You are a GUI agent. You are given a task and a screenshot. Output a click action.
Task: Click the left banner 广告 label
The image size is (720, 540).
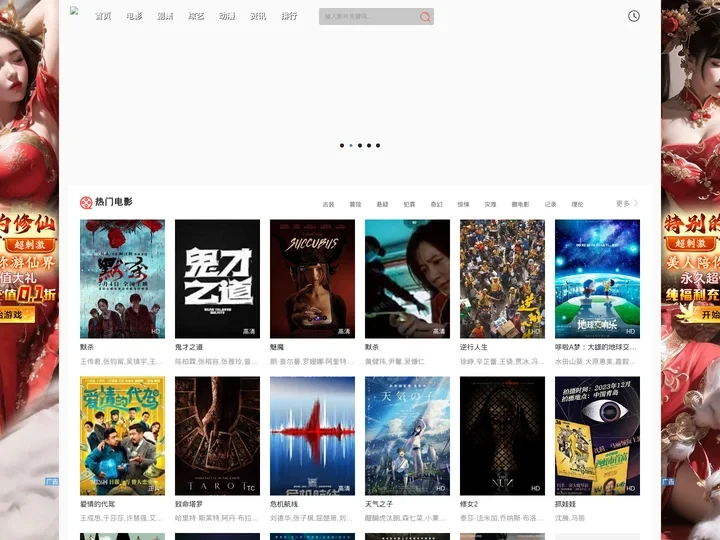pyautogui.click(x=52, y=482)
